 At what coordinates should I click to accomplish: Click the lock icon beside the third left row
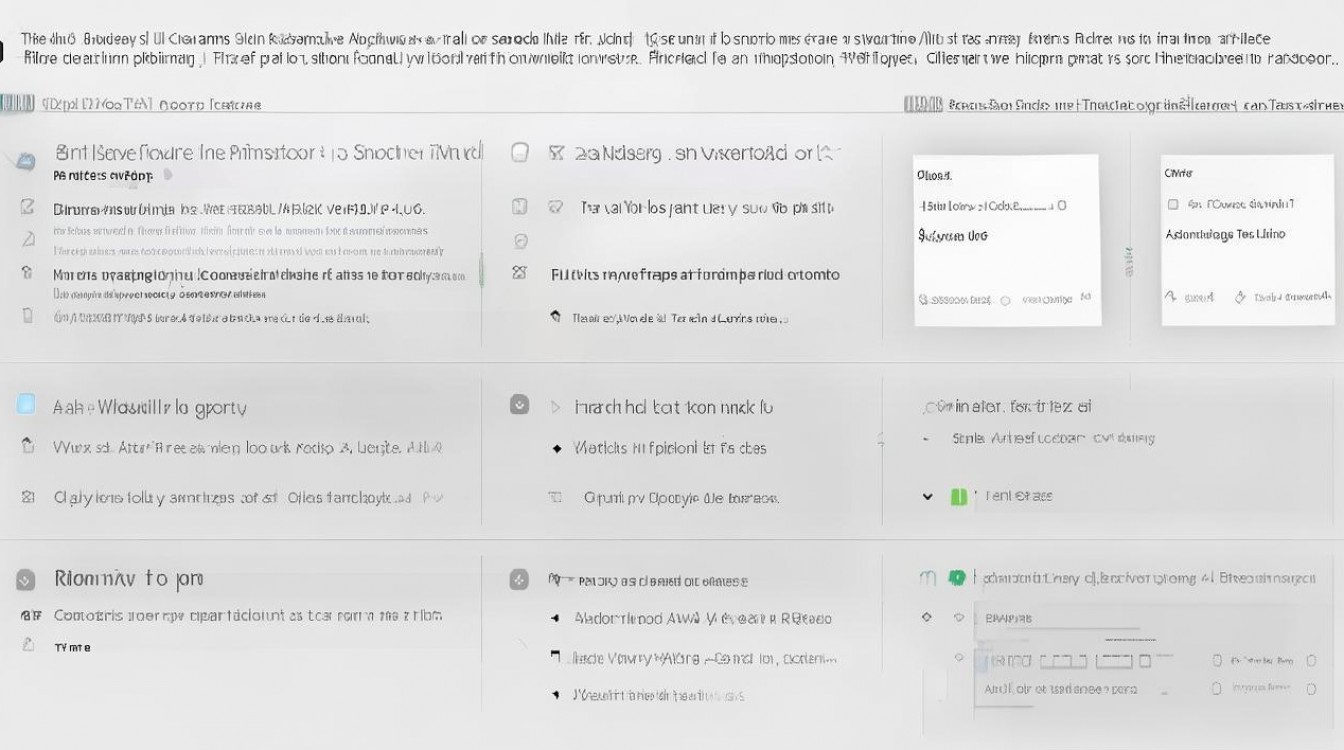(x=27, y=273)
